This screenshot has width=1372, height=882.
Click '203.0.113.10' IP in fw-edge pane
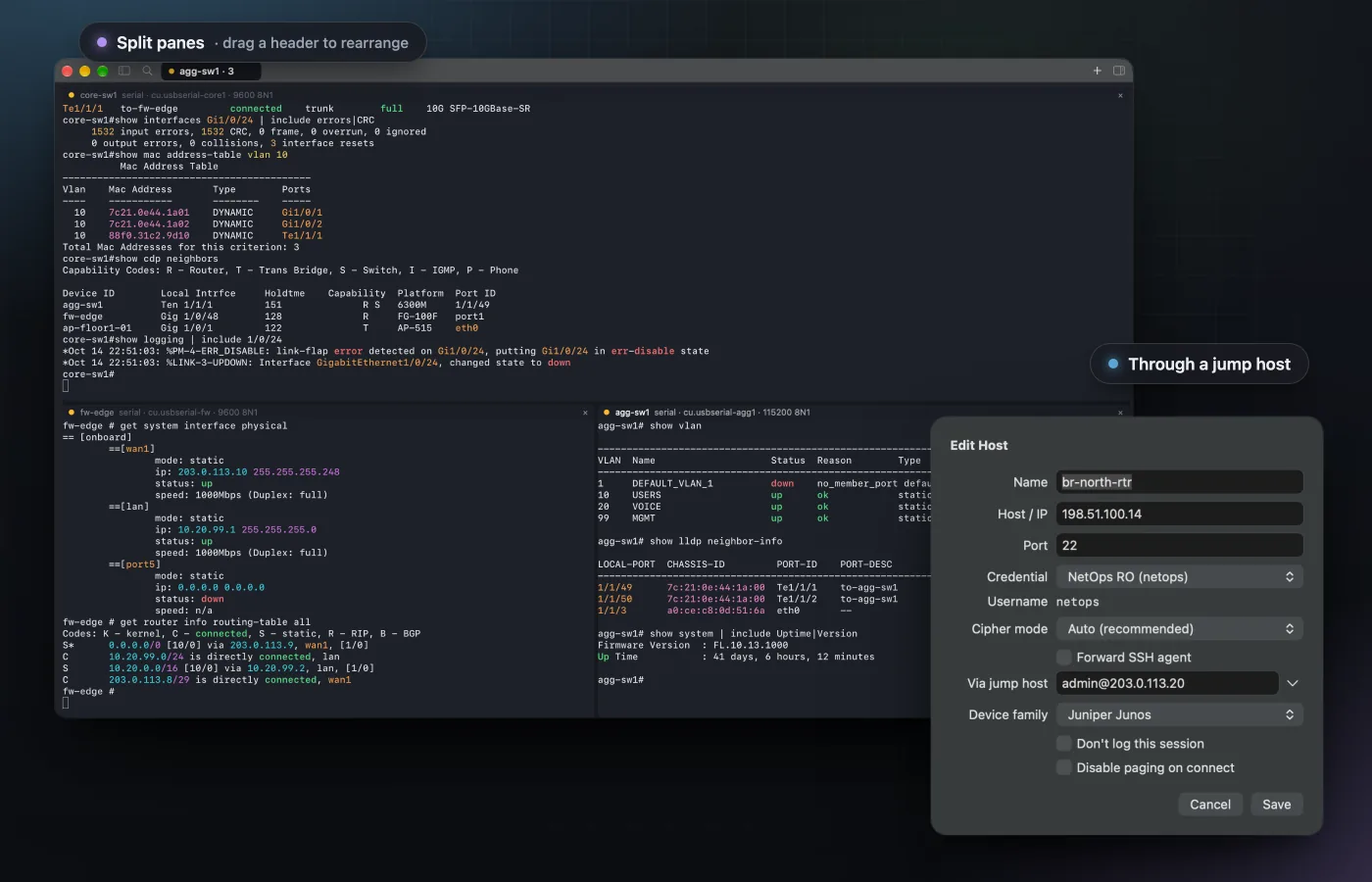[213, 472]
